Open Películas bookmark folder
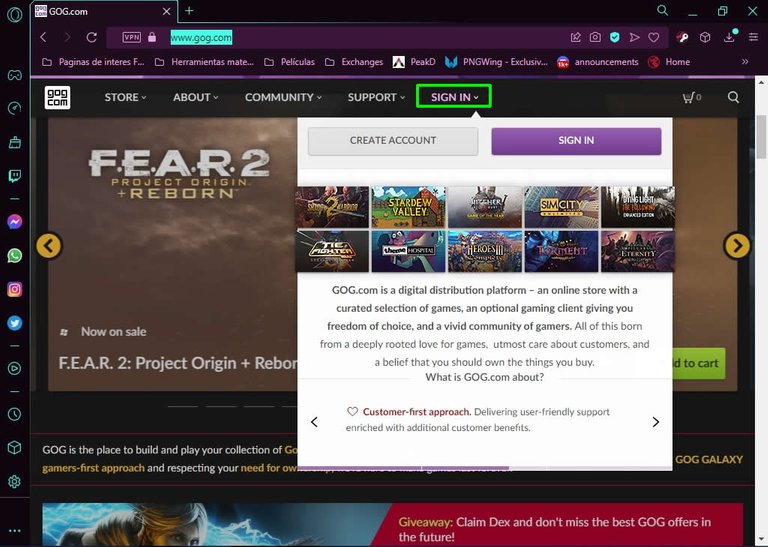The height and width of the screenshot is (547, 768). [x=289, y=62]
